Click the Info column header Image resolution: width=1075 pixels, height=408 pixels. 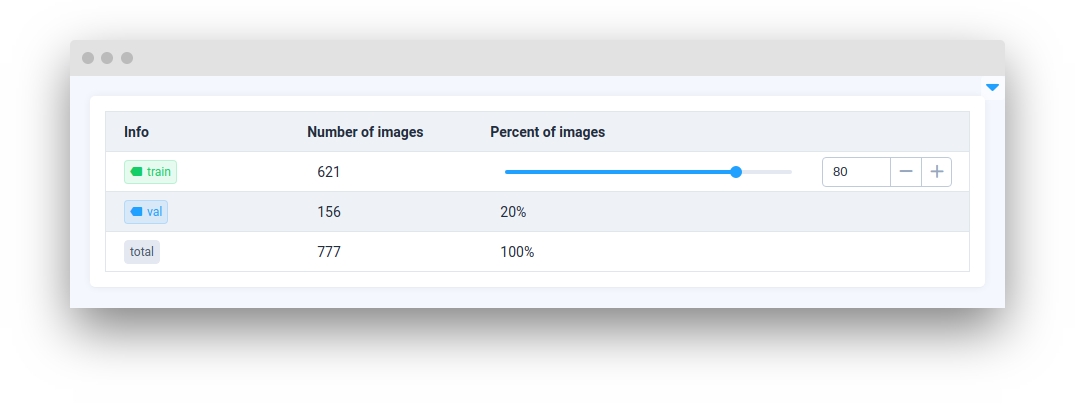point(136,132)
